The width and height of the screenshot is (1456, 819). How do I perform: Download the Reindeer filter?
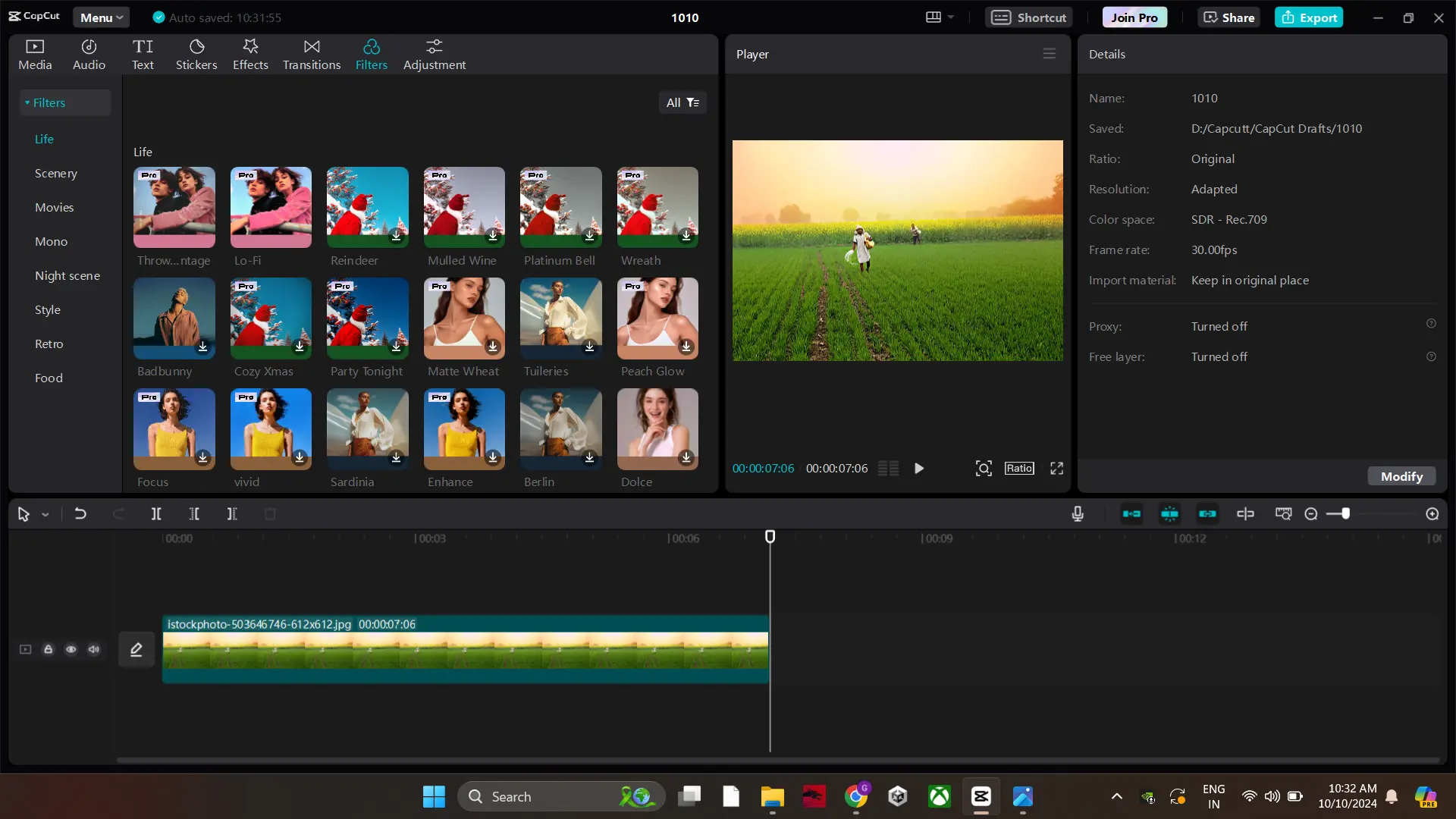[396, 236]
